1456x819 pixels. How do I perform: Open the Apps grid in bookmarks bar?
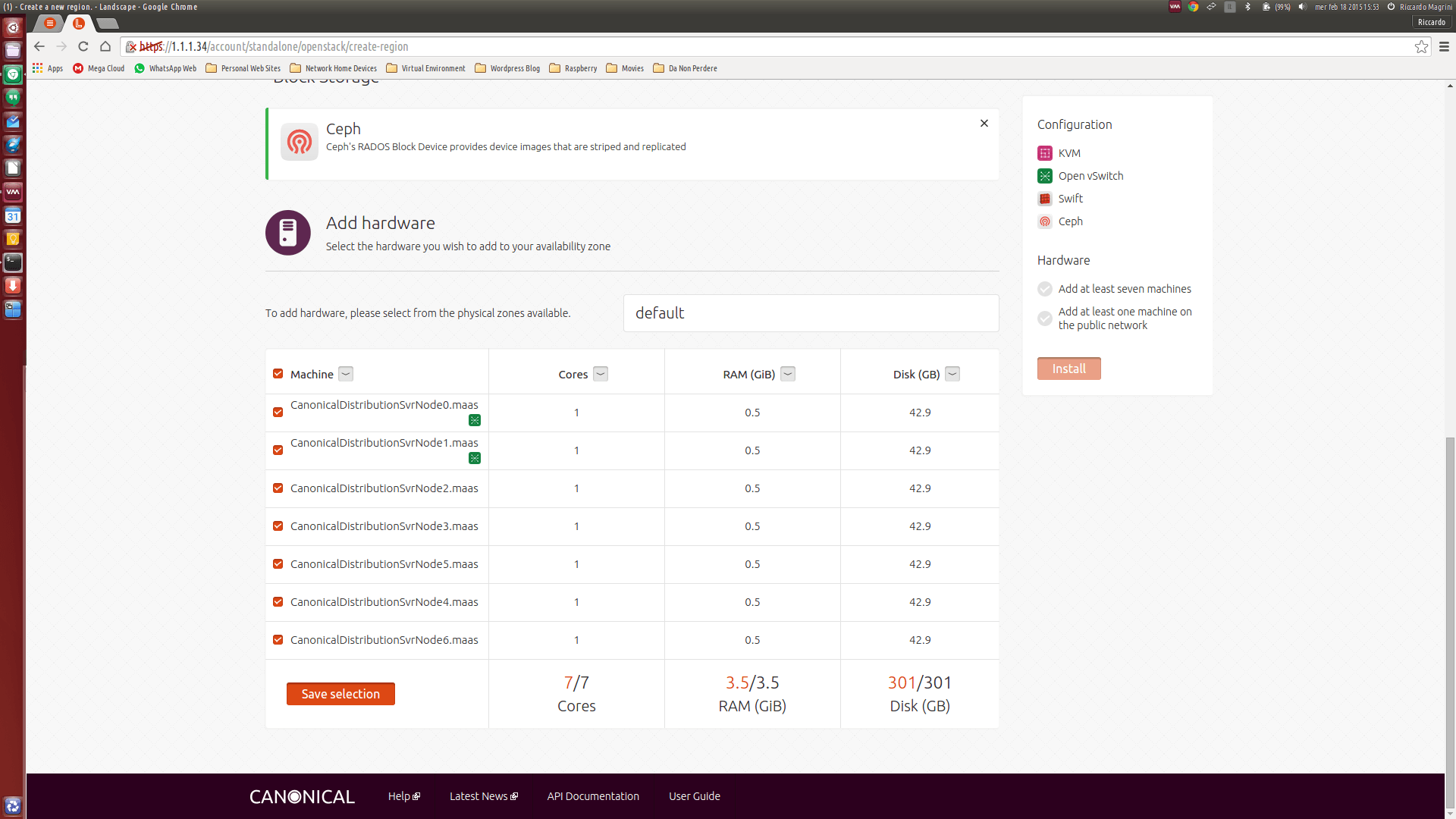pyautogui.click(x=47, y=68)
